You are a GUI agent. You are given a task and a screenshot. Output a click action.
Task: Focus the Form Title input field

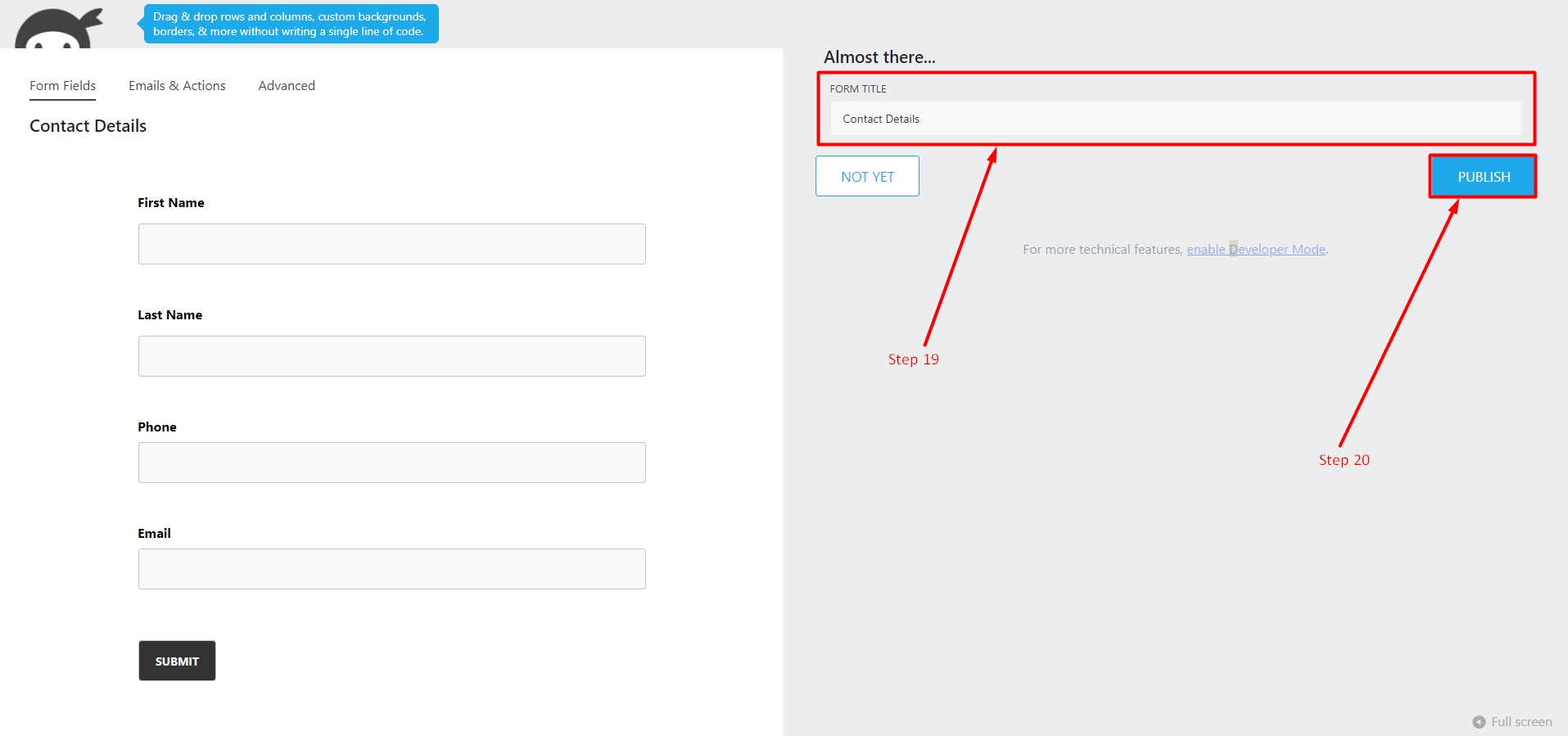pyautogui.click(x=1176, y=119)
